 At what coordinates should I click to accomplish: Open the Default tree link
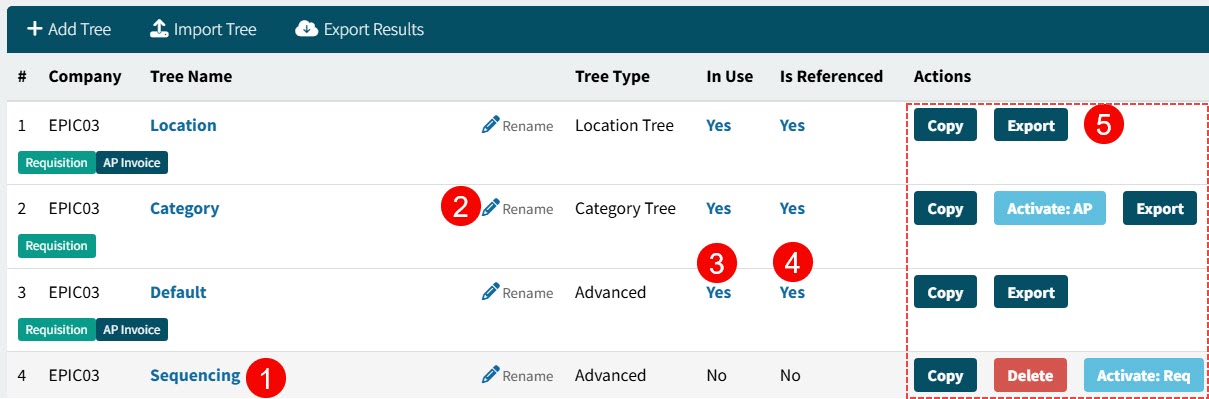[x=178, y=292]
